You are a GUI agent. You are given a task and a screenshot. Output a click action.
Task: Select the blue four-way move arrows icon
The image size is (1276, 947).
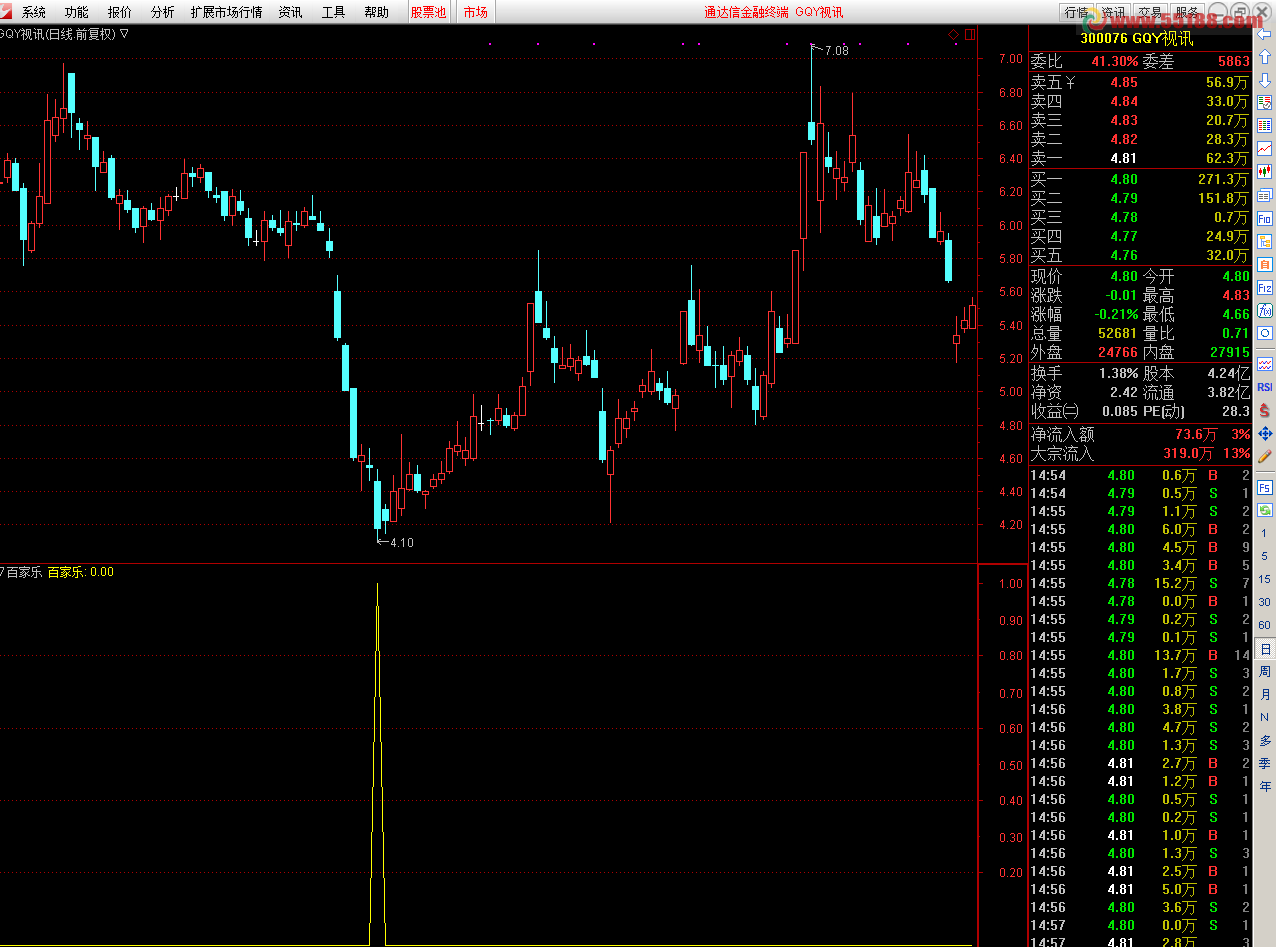[x=1265, y=433]
